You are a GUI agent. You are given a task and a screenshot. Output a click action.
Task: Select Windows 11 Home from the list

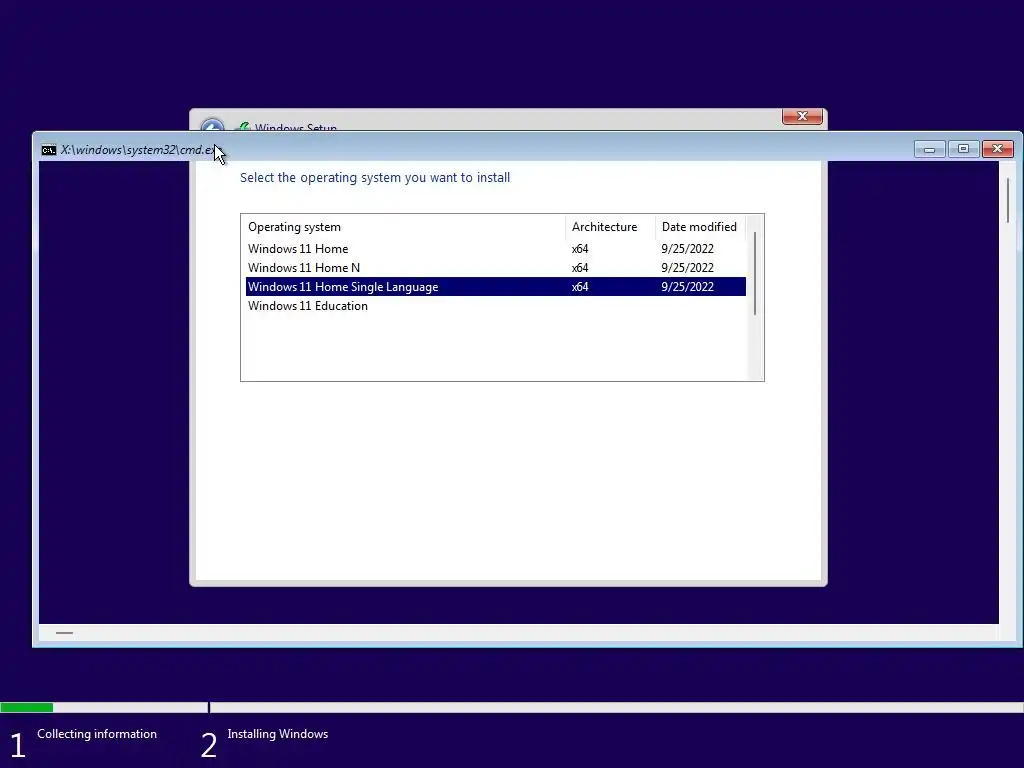click(x=496, y=249)
